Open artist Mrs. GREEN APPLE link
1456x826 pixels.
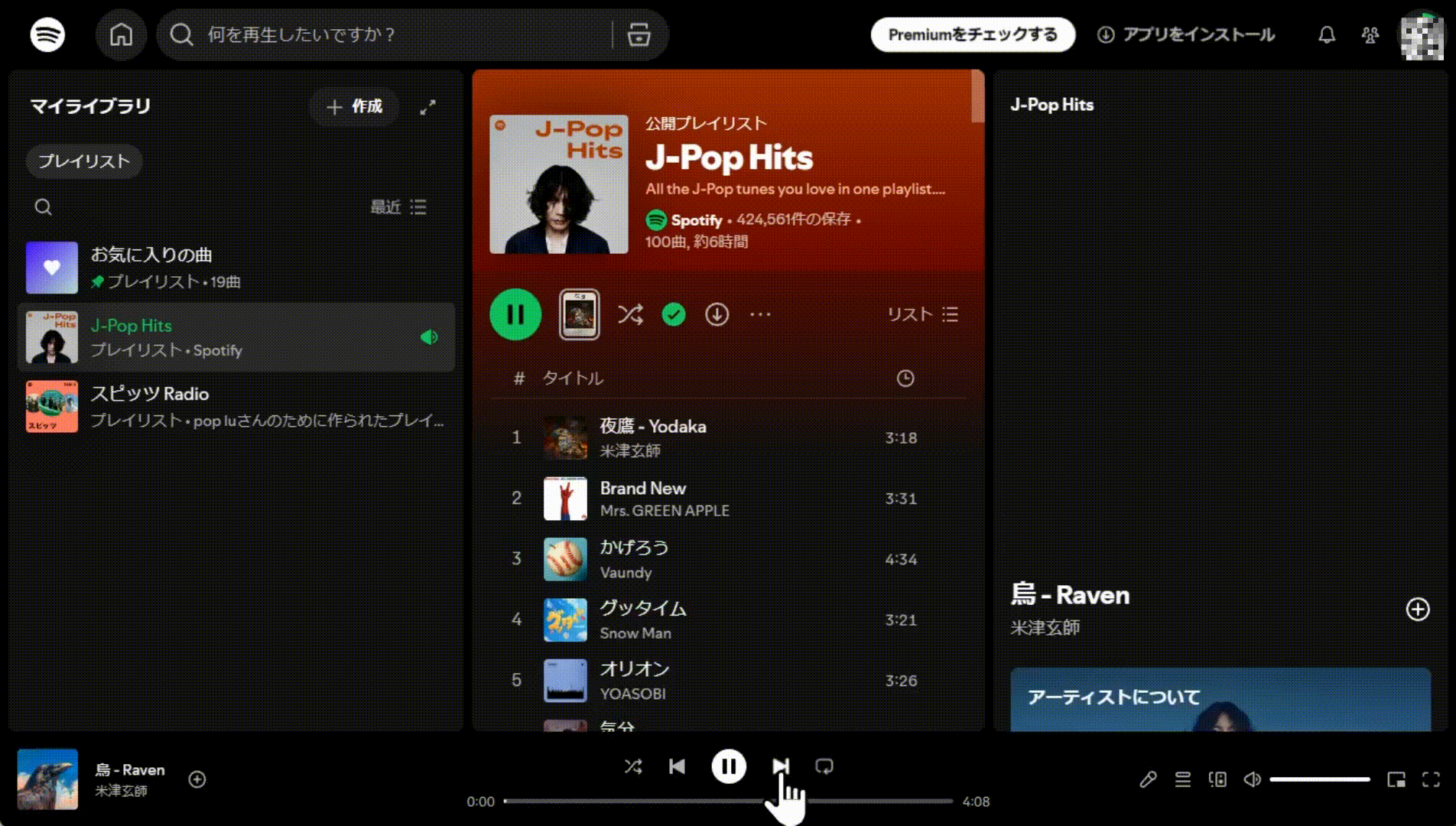click(x=665, y=511)
